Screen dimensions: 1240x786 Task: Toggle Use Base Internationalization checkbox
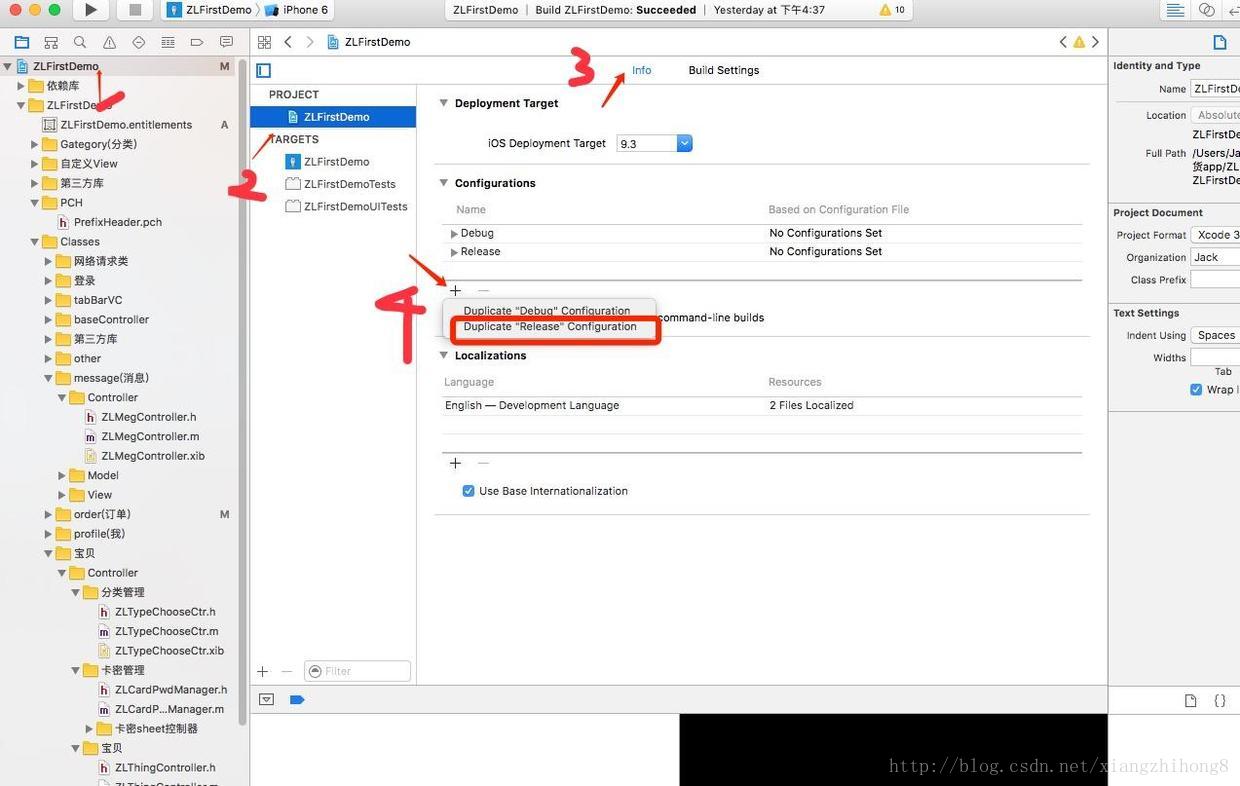coord(468,491)
